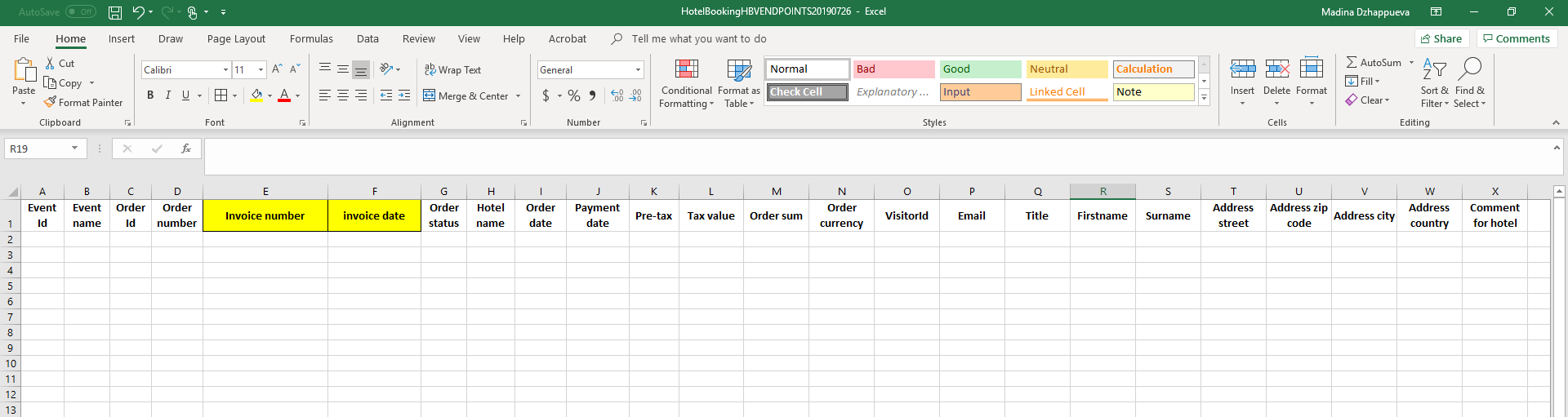Click the Save floppy disk icon
The height and width of the screenshot is (417, 1568).
pos(115,12)
